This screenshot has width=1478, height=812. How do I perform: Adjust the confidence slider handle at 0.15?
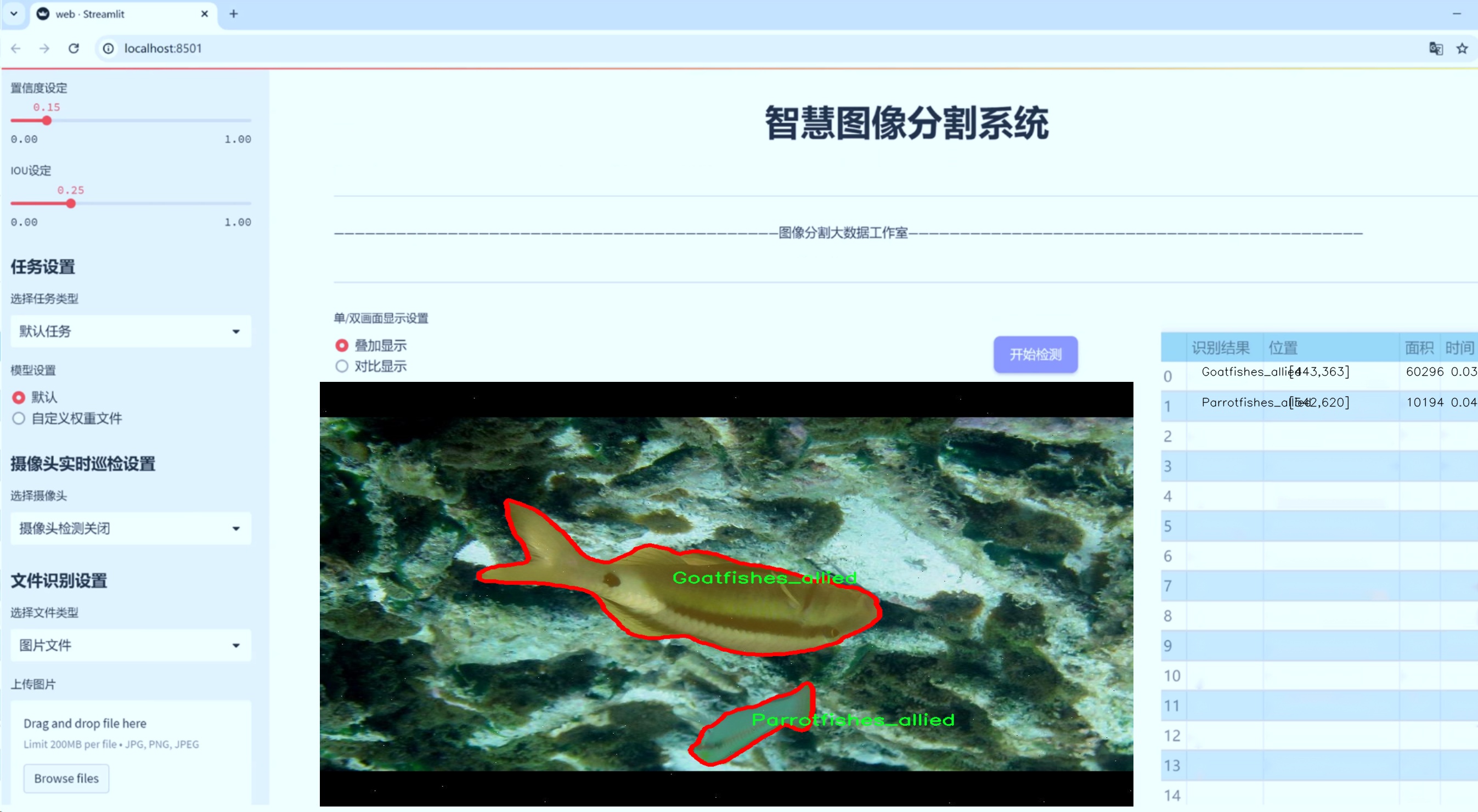point(47,121)
